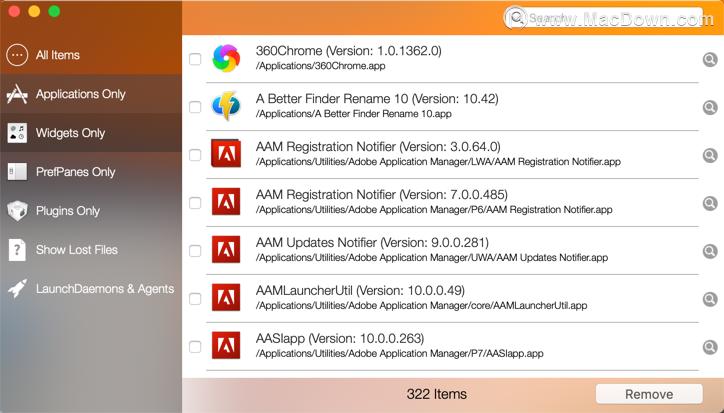Check AAM Registration Notifier 7.0.0.485 checkbox
Screen dimensions: 724x413
195,203
